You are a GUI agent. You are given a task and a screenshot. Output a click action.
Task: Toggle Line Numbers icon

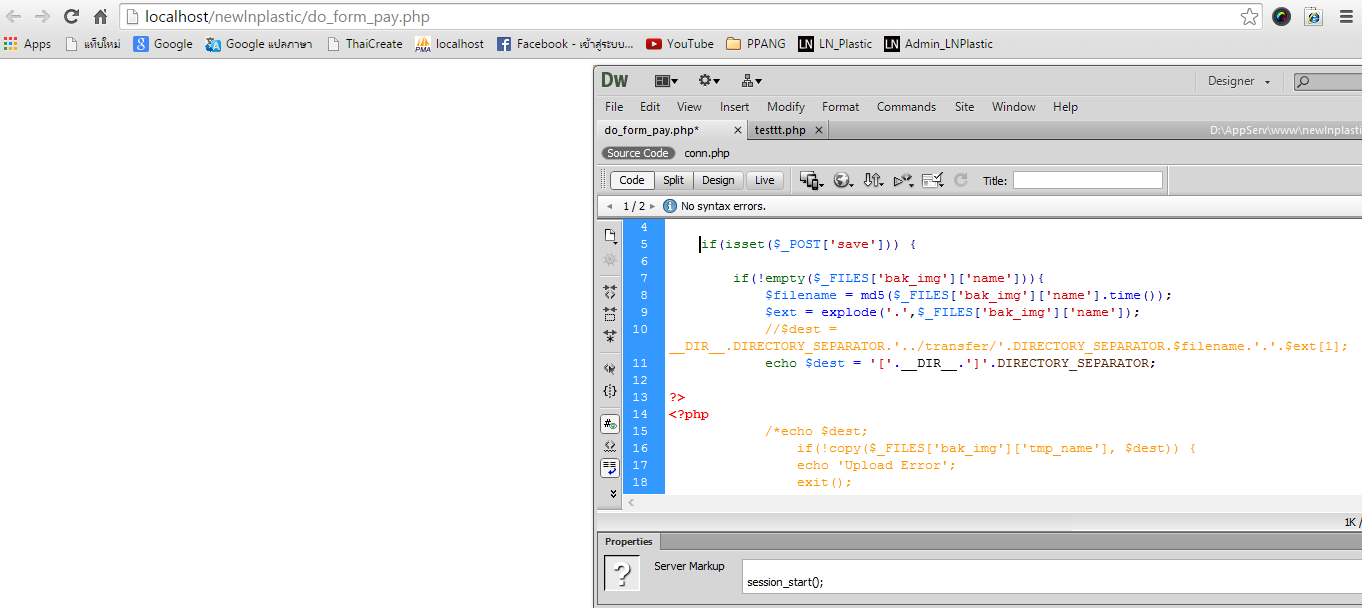610,423
